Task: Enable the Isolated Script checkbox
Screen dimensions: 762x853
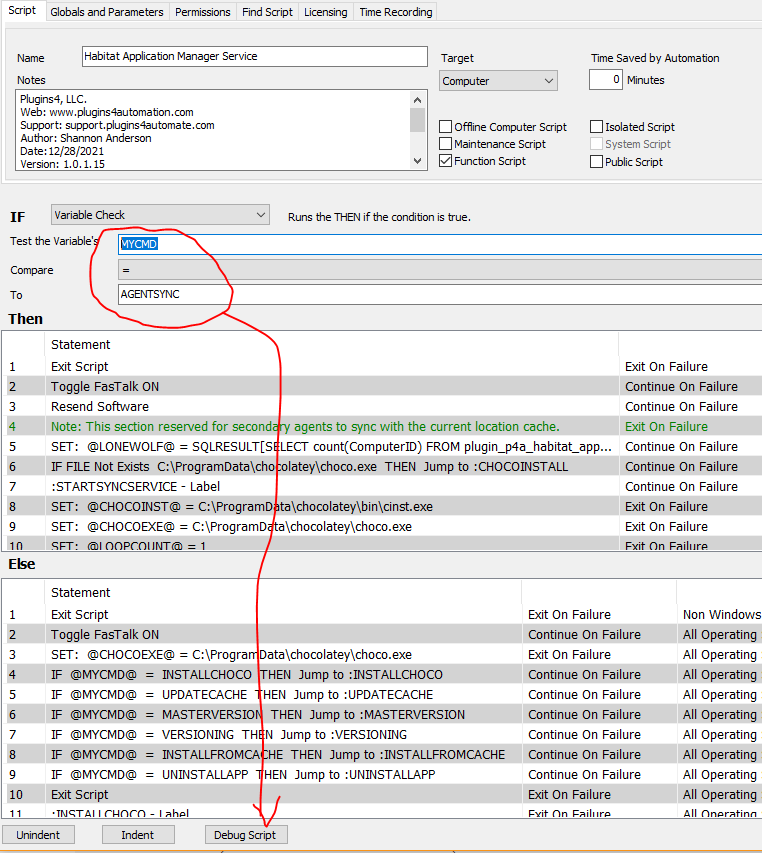Action: point(597,127)
